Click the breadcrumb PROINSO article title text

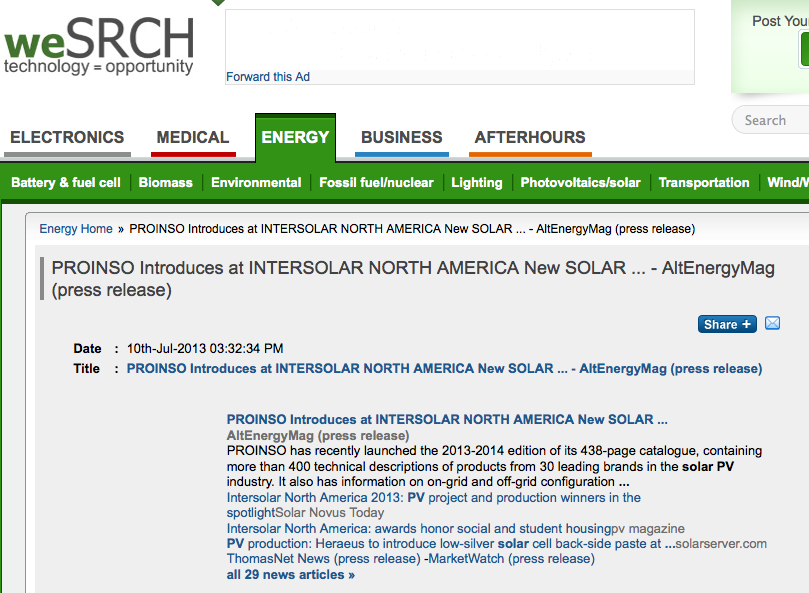pos(412,229)
